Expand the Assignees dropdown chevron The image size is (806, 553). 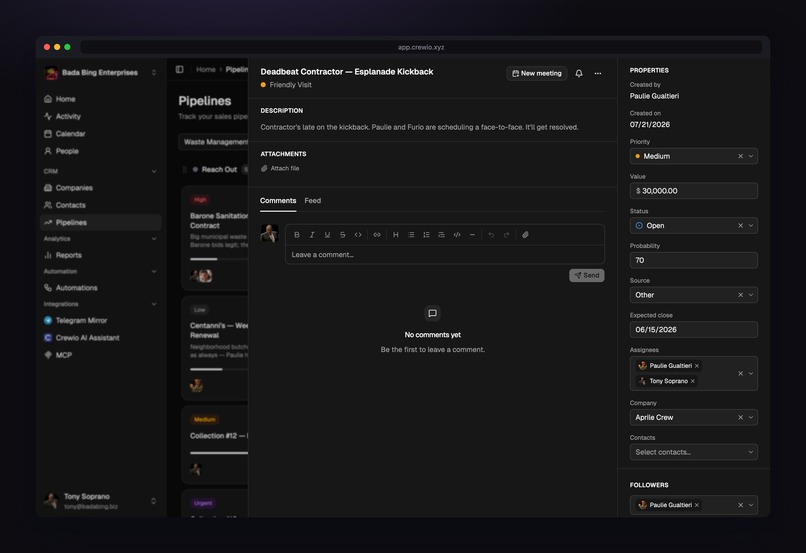click(x=751, y=374)
